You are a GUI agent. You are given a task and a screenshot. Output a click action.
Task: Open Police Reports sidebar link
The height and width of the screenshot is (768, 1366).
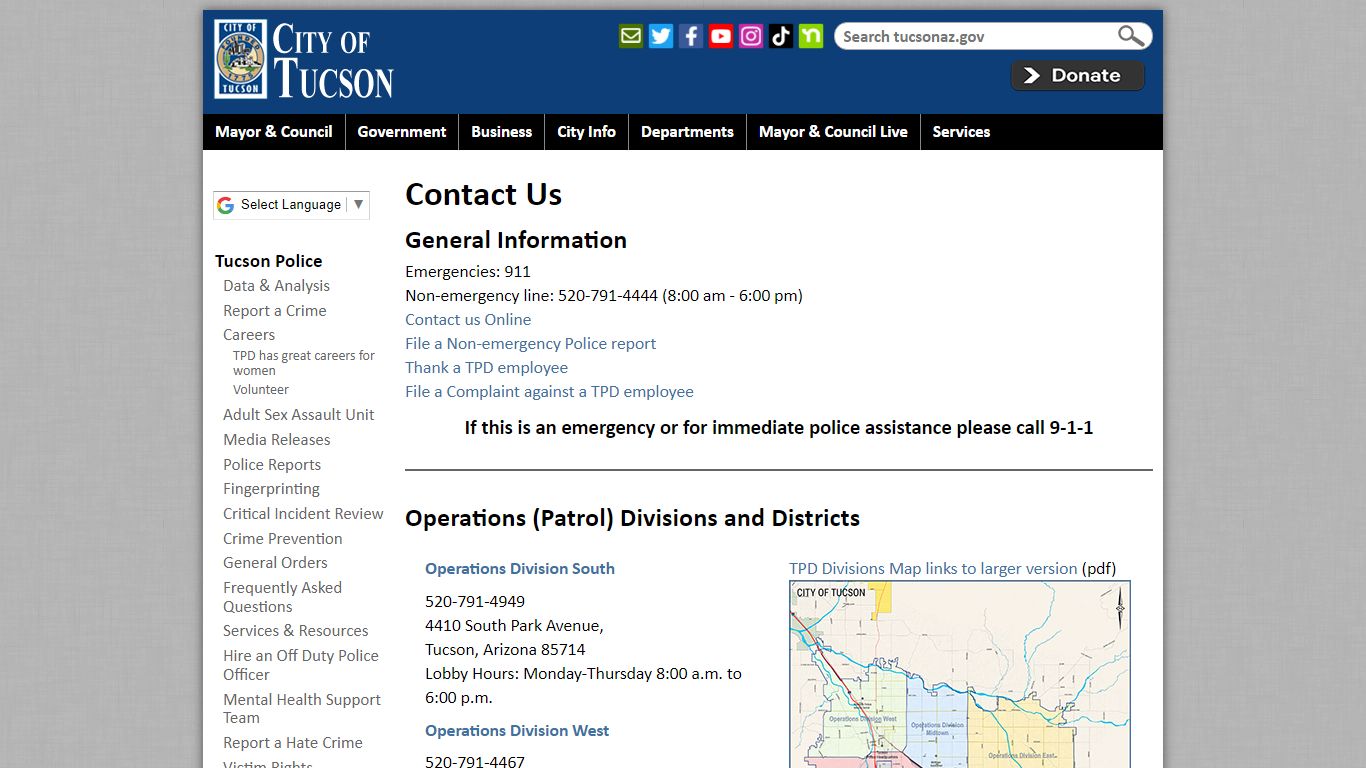pyautogui.click(x=272, y=465)
